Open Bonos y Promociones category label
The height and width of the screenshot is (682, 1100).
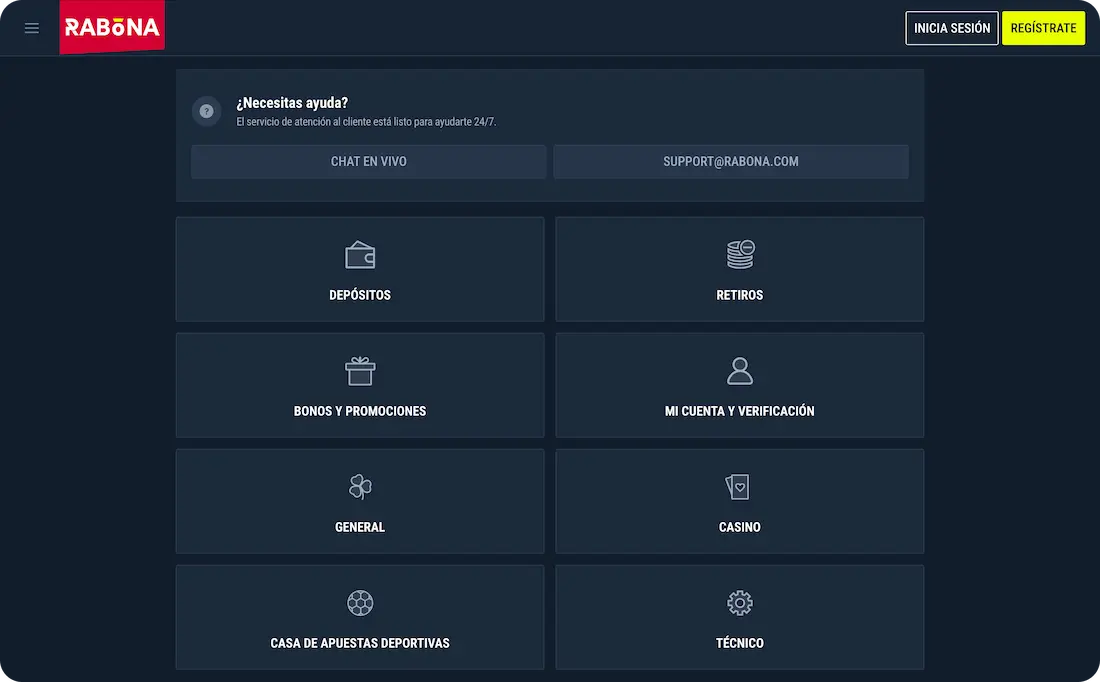[x=360, y=412]
